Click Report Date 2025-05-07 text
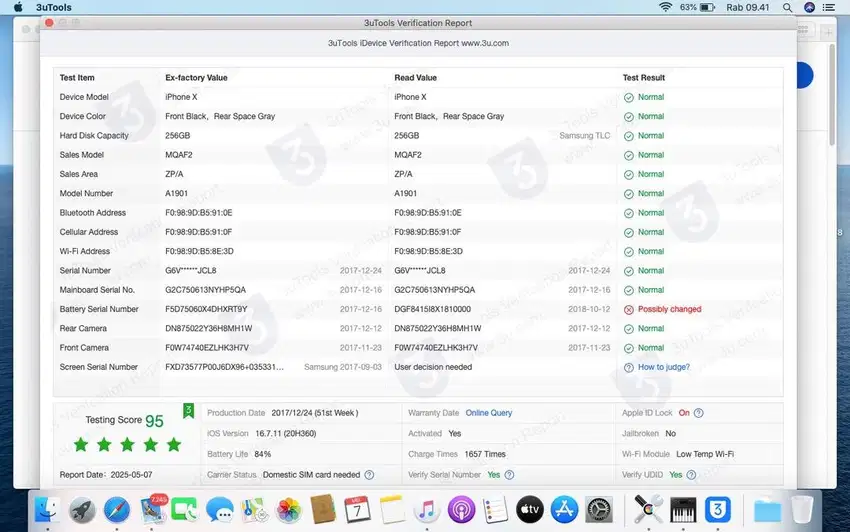The height and width of the screenshot is (532, 850). (106, 475)
